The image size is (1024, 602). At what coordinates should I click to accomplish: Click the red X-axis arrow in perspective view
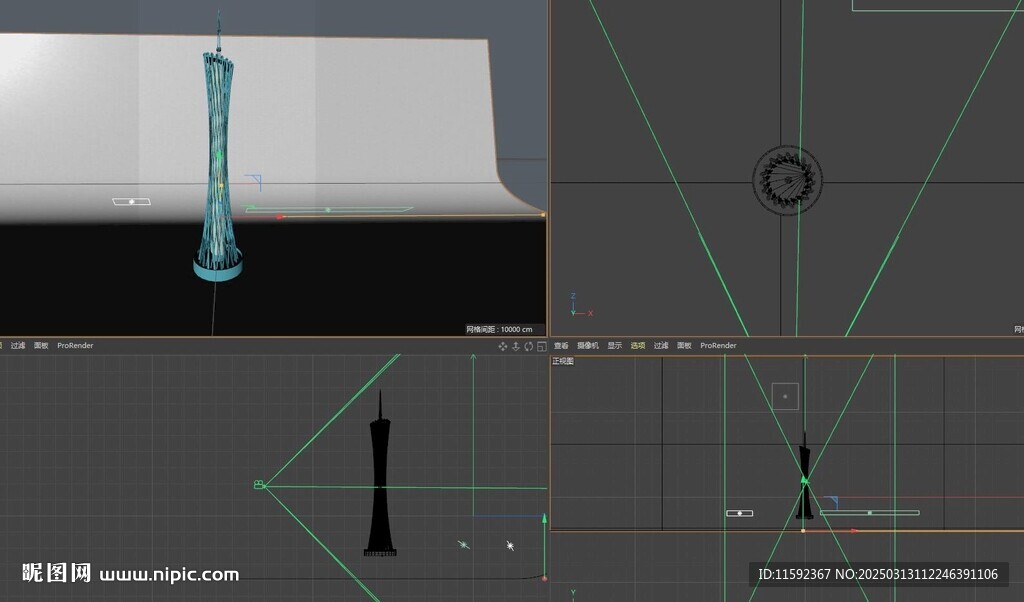280,216
